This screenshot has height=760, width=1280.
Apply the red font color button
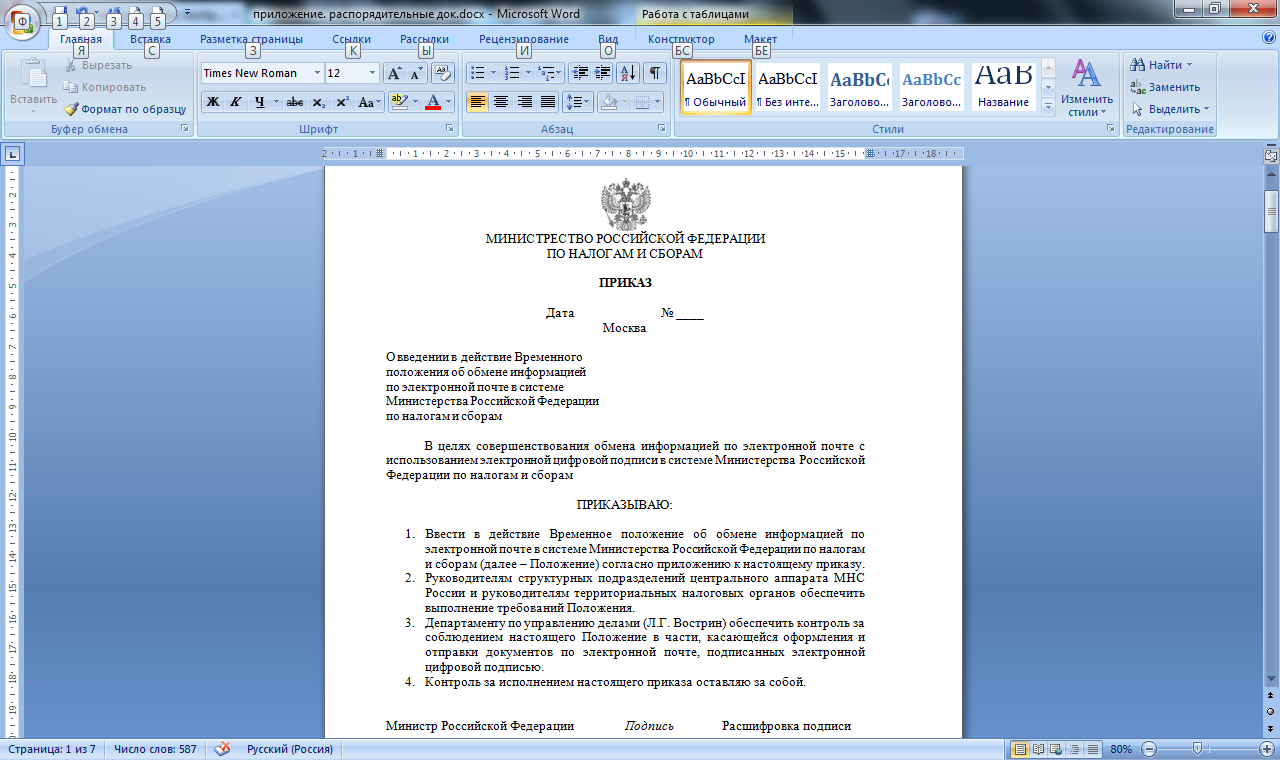pyautogui.click(x=433, y=102)
